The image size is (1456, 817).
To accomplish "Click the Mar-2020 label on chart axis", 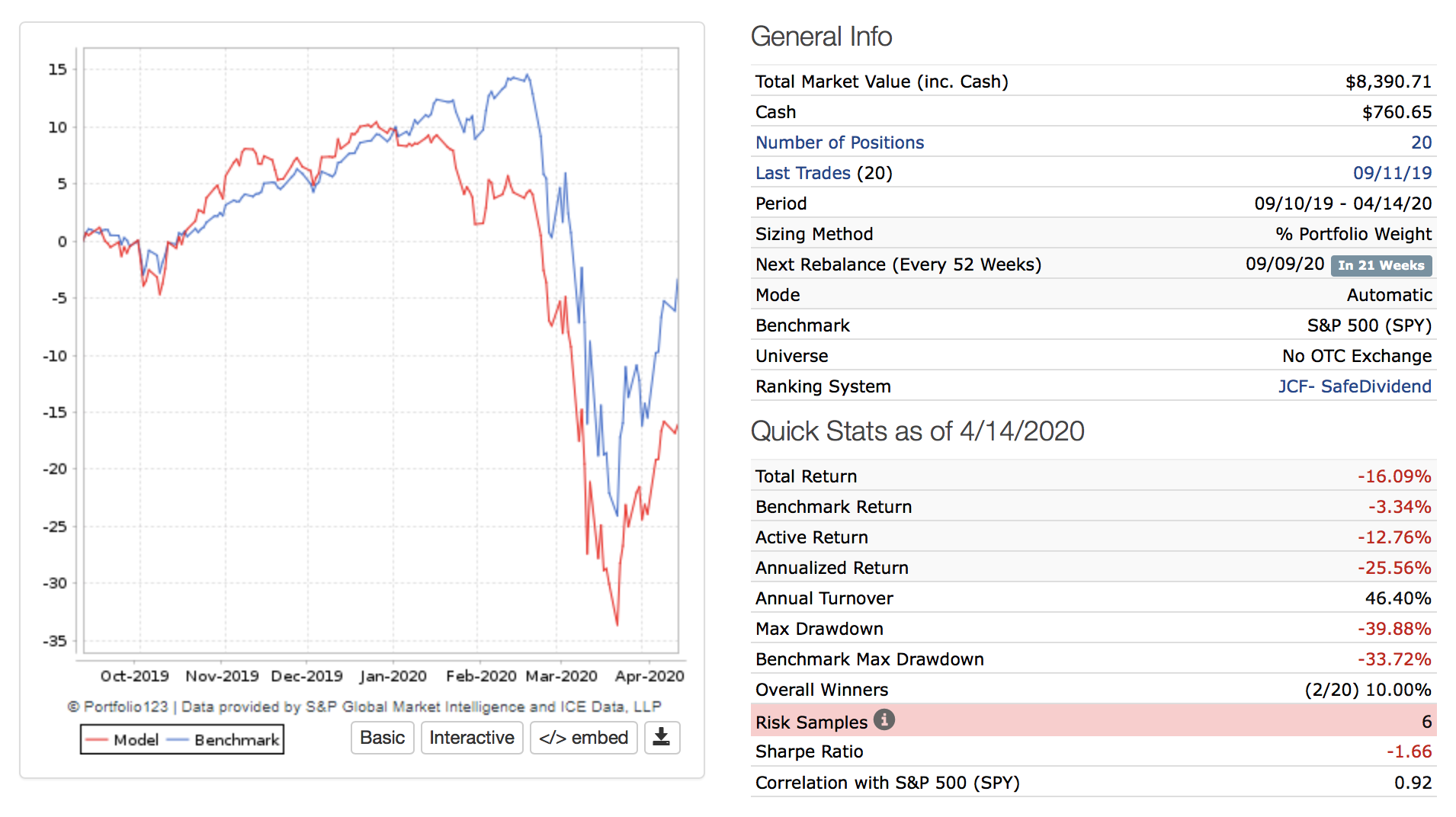I will [562, 676].
